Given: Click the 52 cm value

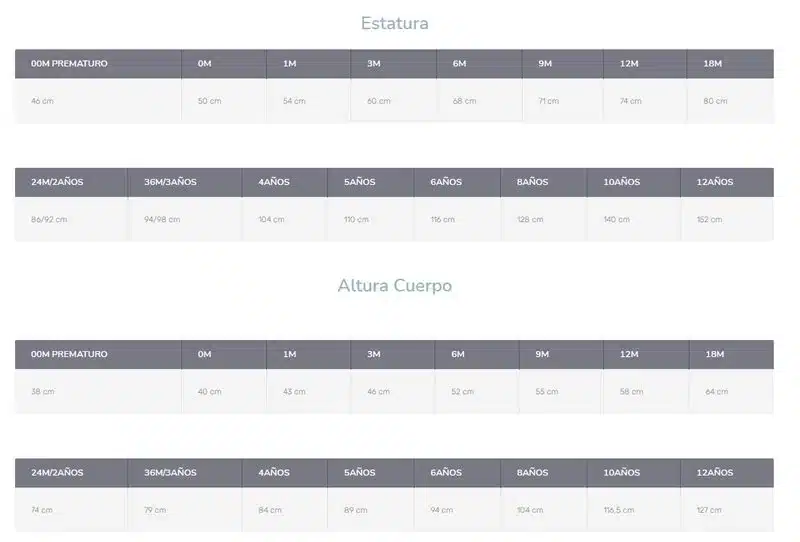Looking at the screenshot, I should (x=462, y=391).
